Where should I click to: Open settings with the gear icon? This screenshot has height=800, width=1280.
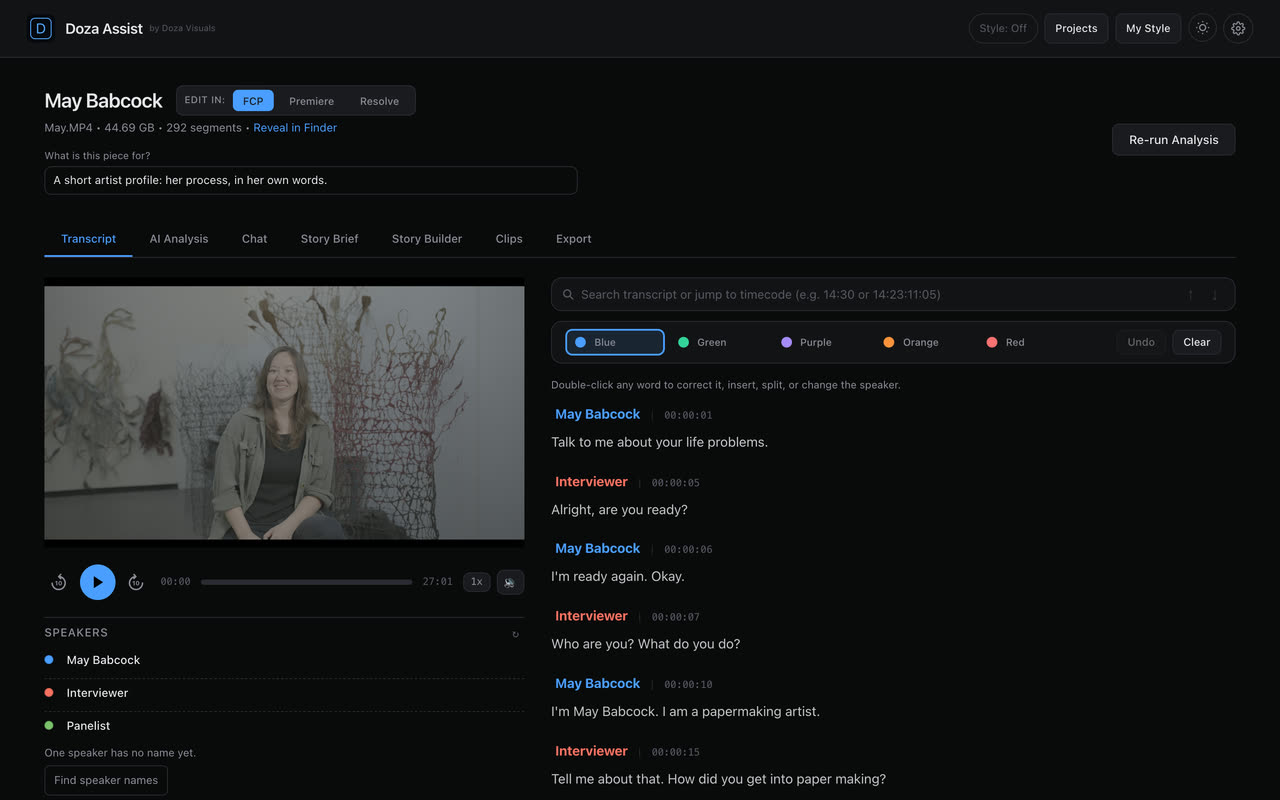[1238, 28]
